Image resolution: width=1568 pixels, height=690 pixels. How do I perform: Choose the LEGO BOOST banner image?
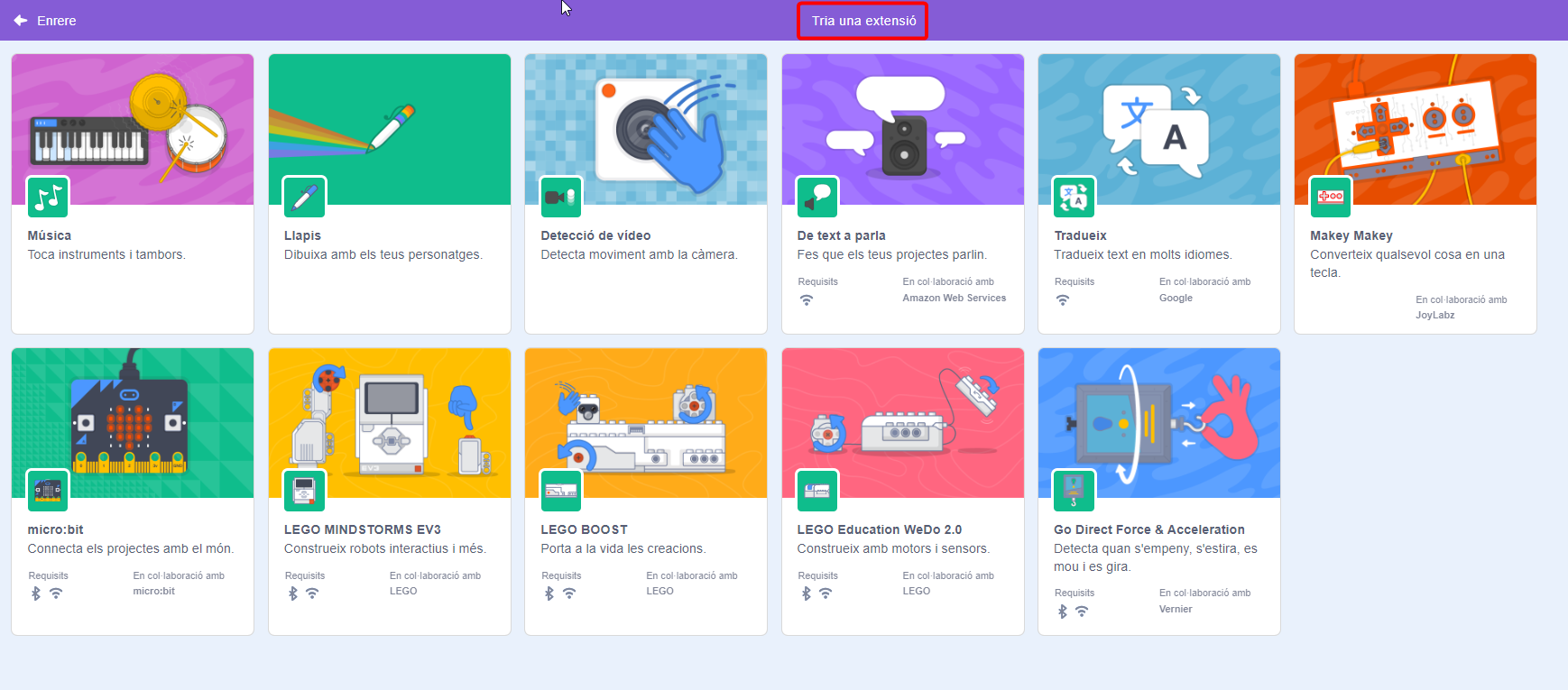pos(646,415)
